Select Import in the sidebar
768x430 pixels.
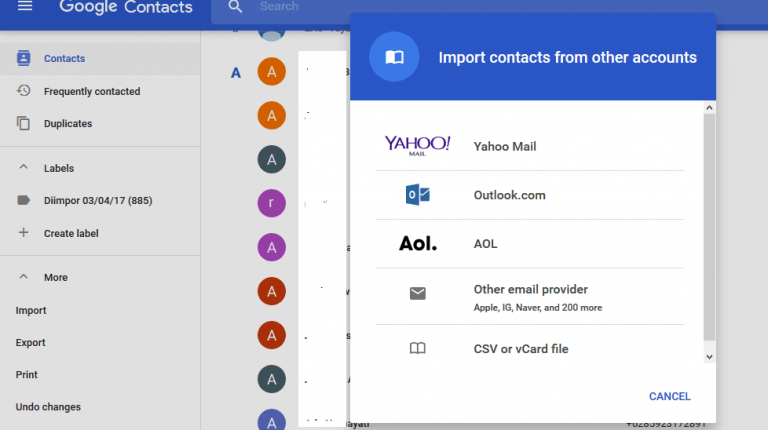(31, 310)
